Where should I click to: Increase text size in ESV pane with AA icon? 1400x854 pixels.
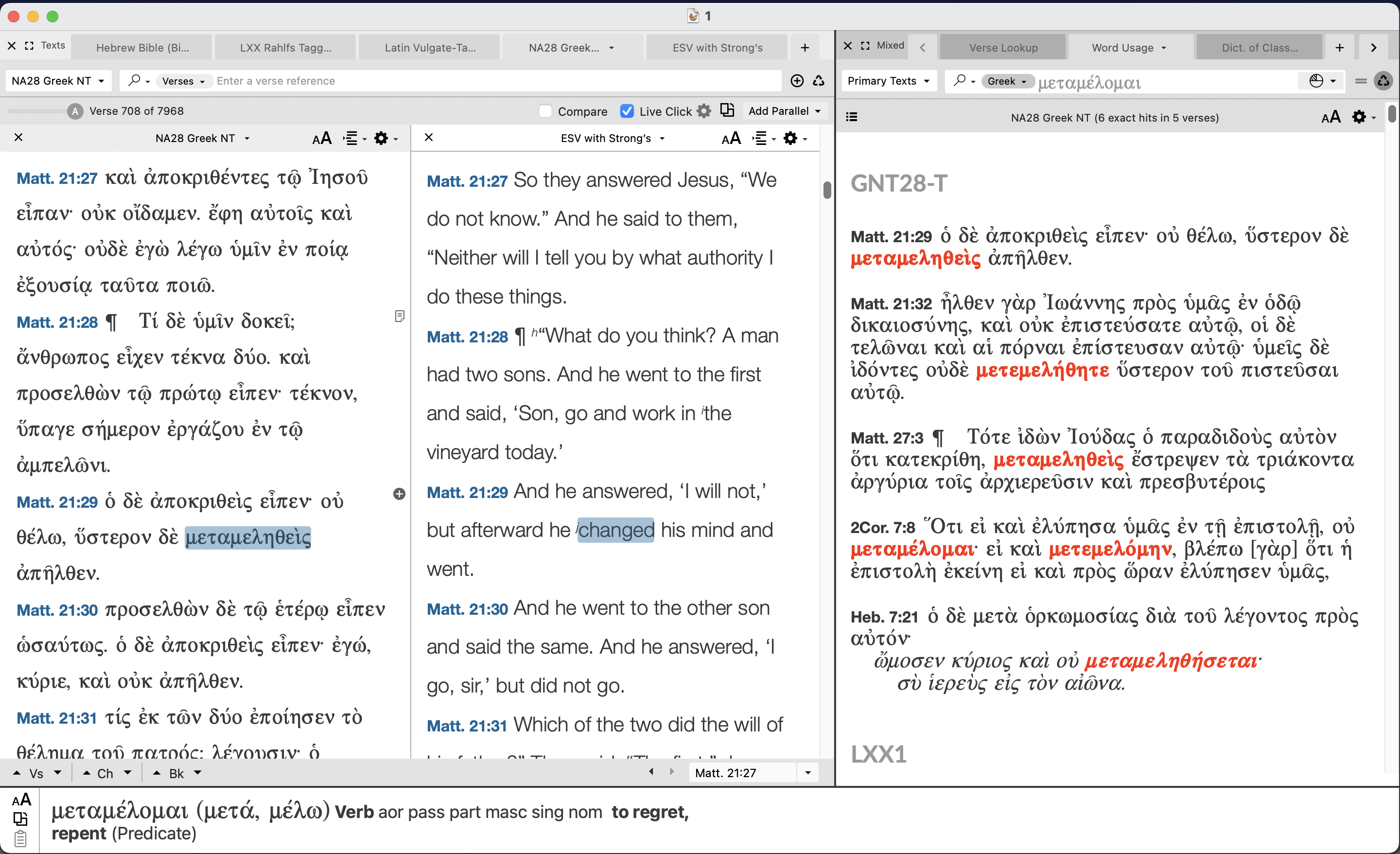[x=731, y=138]
